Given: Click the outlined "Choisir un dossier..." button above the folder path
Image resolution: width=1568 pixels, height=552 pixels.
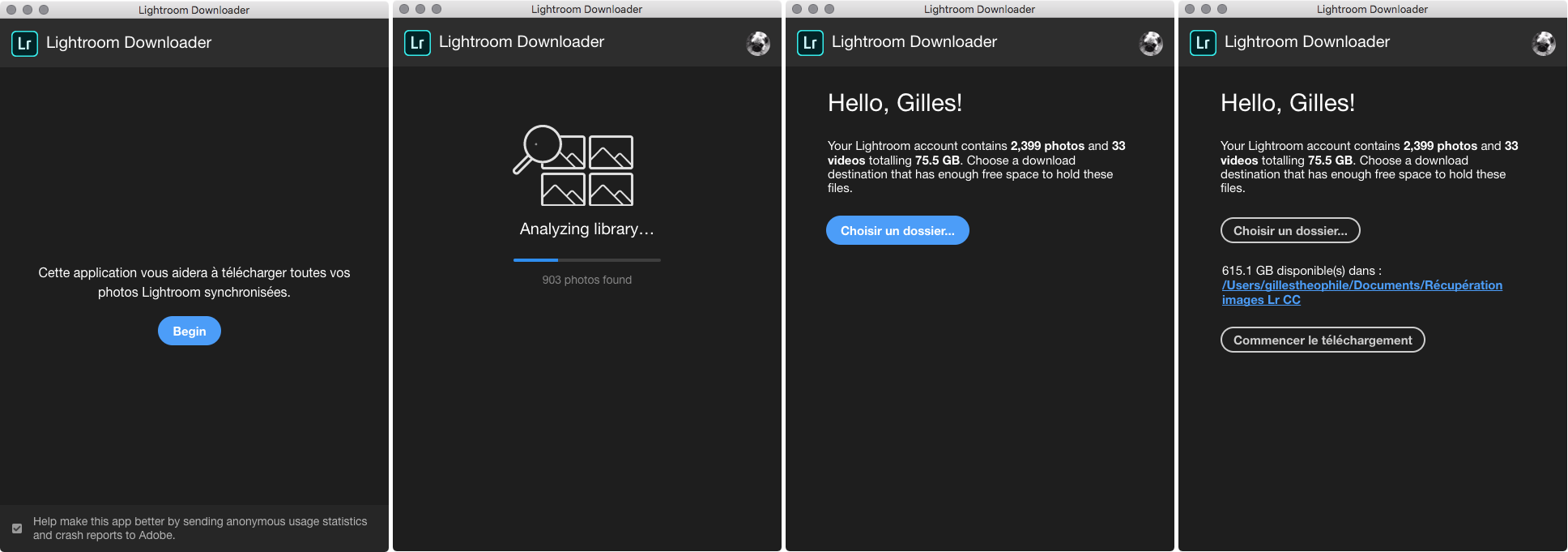Looking at the screenshot, I should (x=1290, y=230).
